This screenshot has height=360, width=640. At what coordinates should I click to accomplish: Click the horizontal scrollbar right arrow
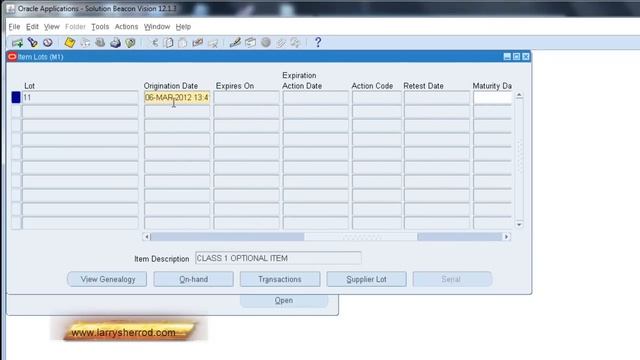(507, 237)
